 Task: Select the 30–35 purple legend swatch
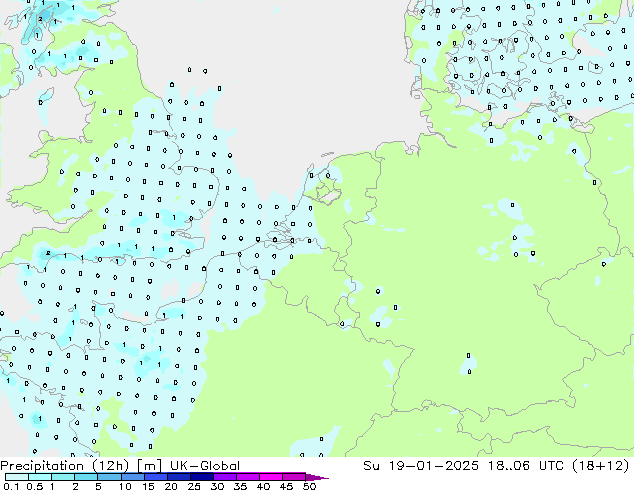point(225,477)
